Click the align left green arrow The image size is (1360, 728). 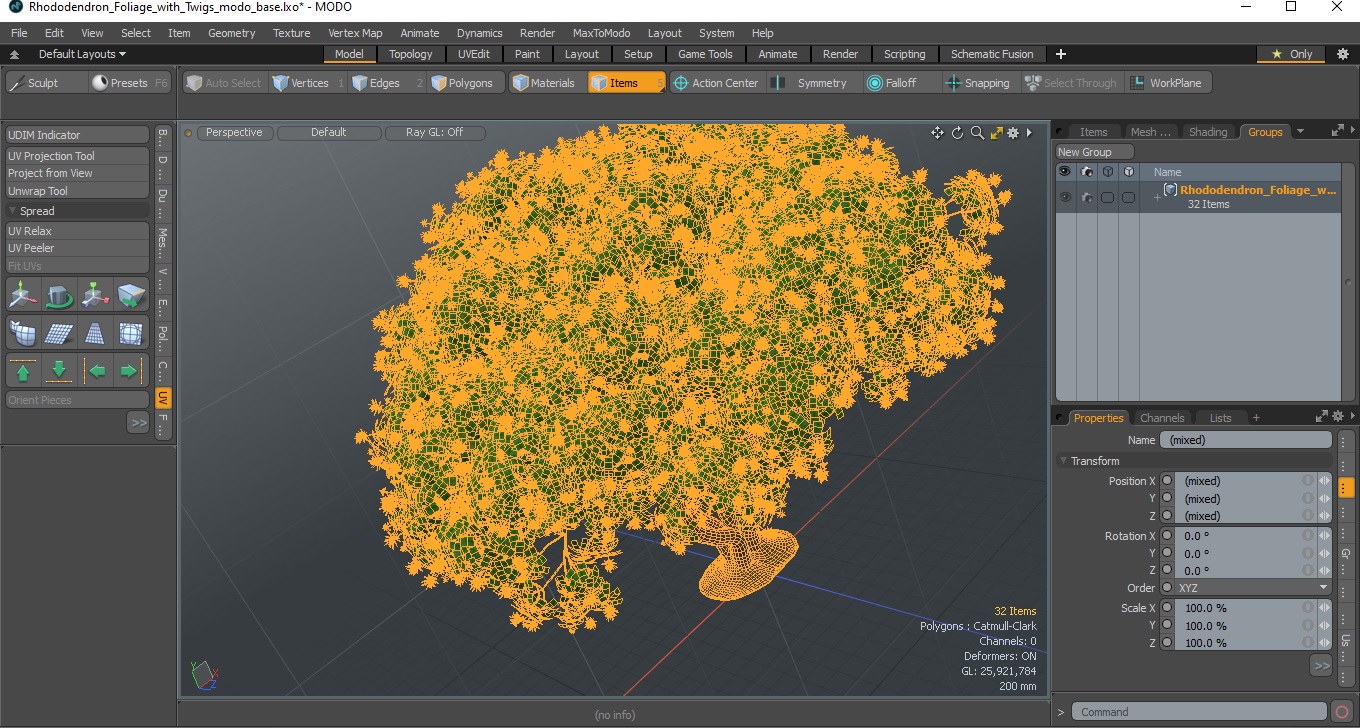tap(96, 371)
